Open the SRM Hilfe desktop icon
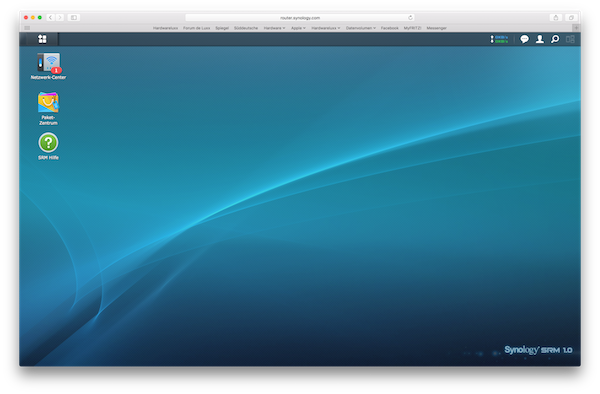Viewport: 600px width, 394px height. (48, 147)
